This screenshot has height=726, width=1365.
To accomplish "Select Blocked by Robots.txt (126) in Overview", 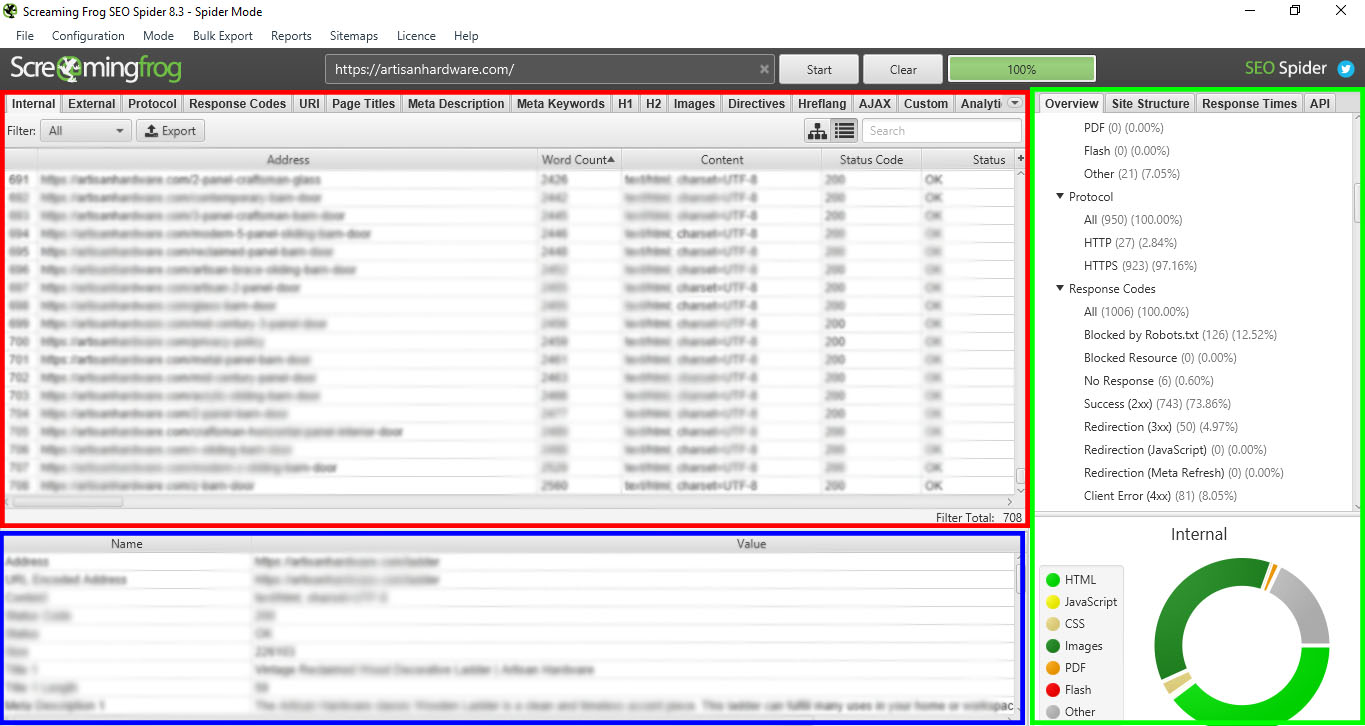I will click(x=1180, y=335).
